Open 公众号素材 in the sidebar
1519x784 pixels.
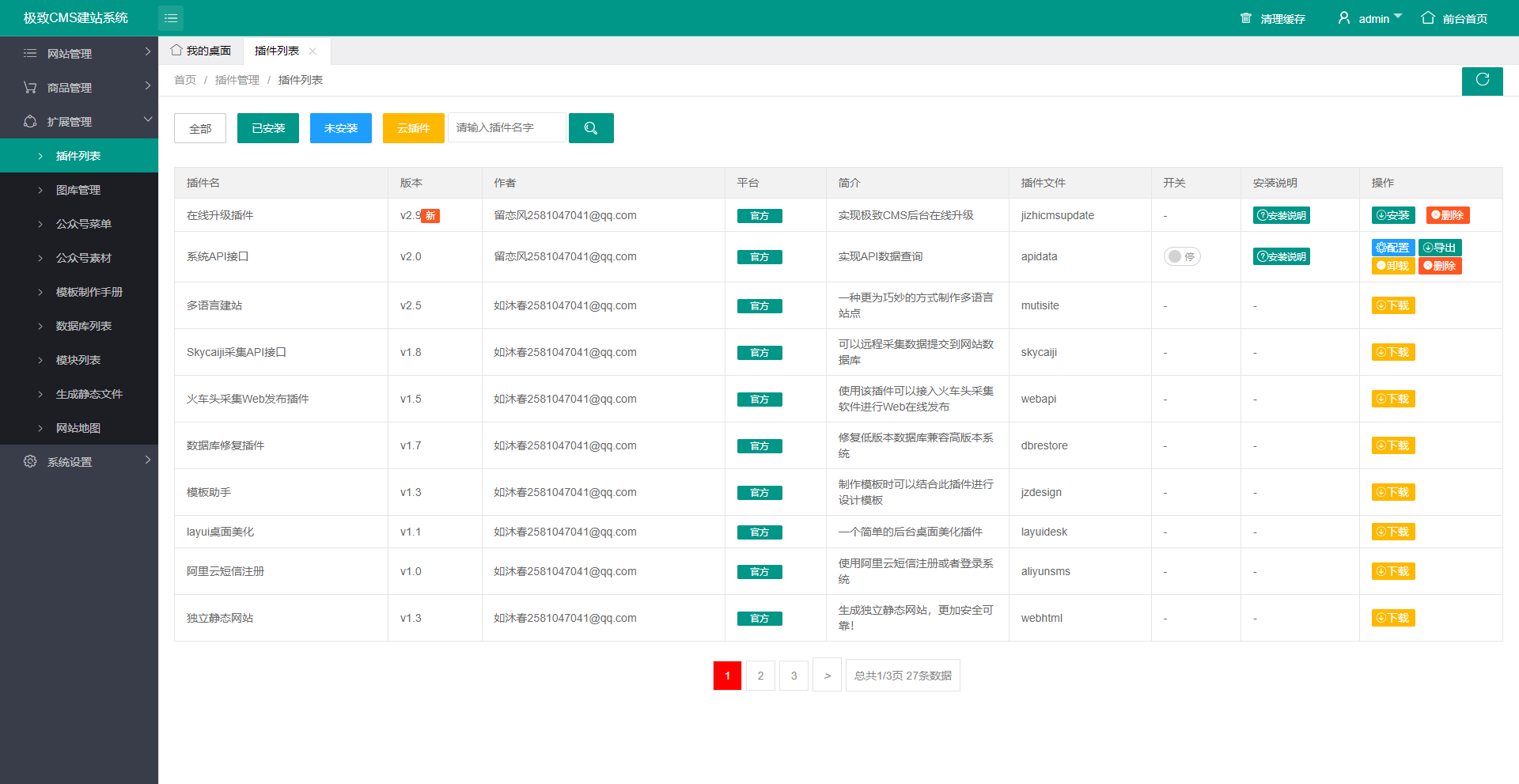click(79, 258)
